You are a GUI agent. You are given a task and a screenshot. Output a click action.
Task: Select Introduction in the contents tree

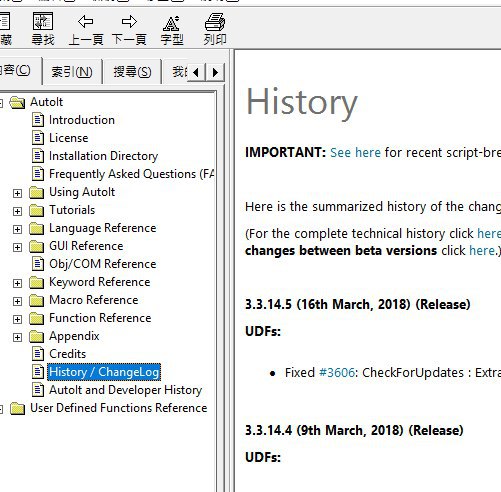click(82, 120)
